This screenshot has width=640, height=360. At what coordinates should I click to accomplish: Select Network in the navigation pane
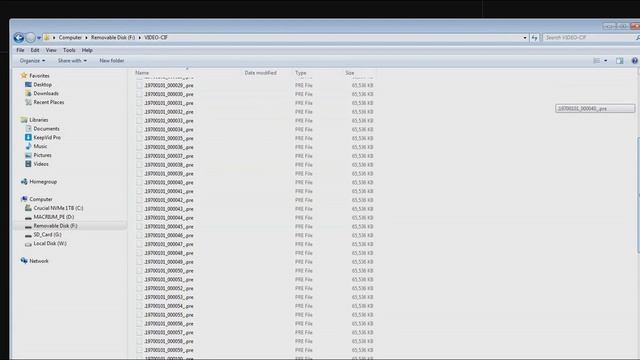pyautogui.click(x=39, y=261)
